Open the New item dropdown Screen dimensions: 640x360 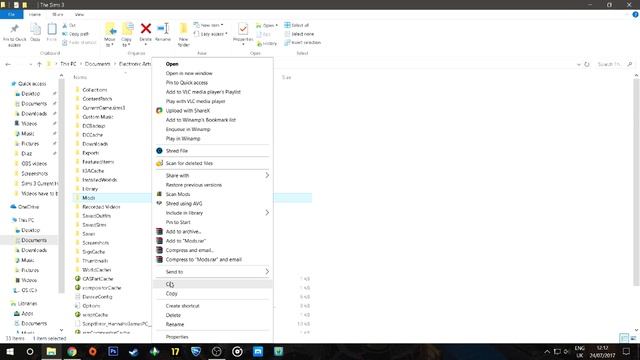[x=209, y=25]
